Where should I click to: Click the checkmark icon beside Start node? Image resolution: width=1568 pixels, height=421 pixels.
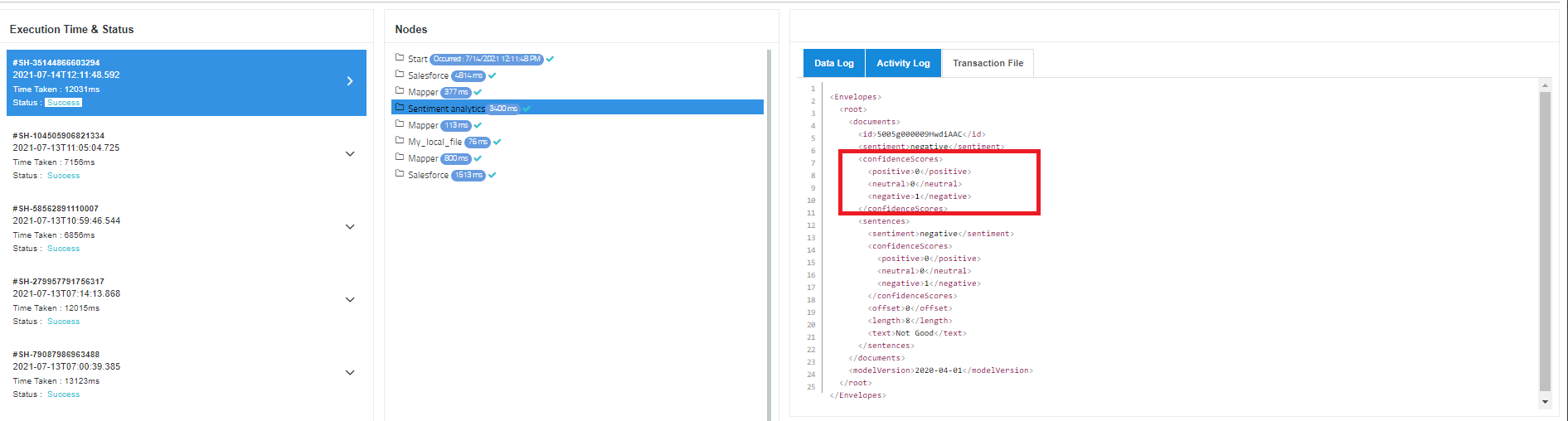[551, 59]
